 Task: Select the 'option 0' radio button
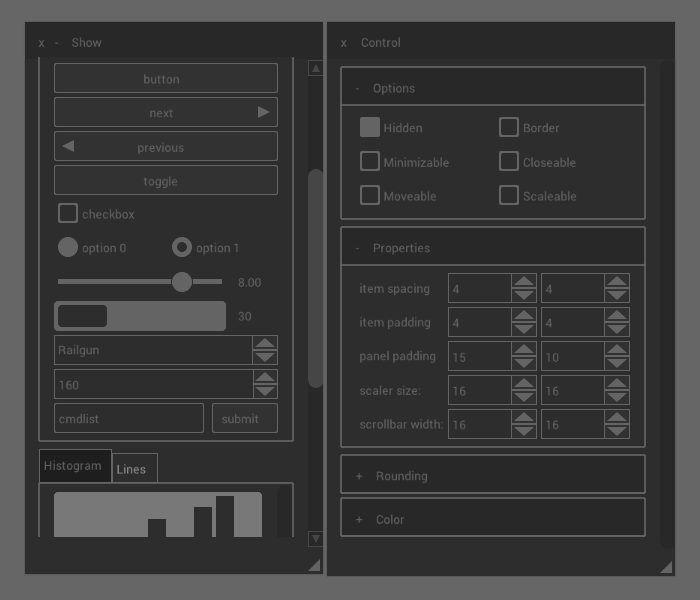coord(68,247)
